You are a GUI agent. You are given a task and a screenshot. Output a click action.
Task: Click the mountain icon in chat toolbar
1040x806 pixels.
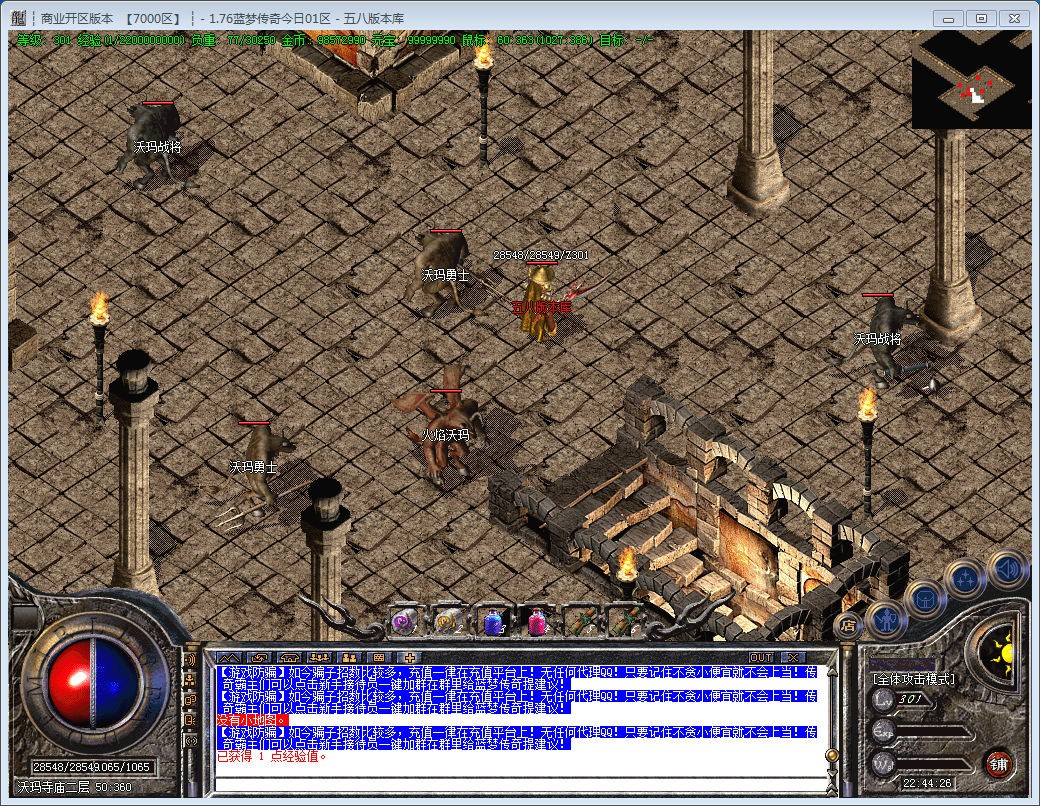pyautogui.click(x=229, y=657)
